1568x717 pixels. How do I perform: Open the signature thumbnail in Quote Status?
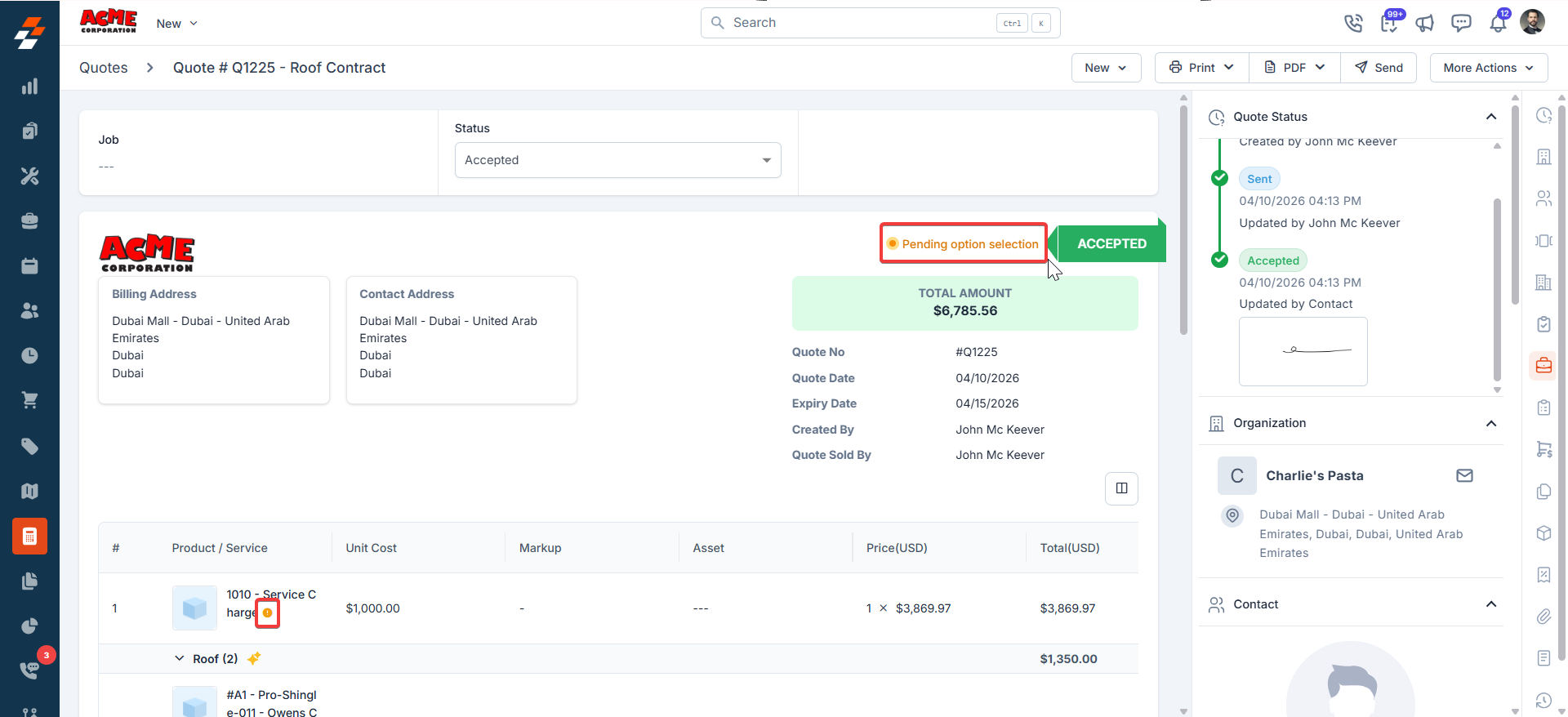click(x=1303, y=351)
